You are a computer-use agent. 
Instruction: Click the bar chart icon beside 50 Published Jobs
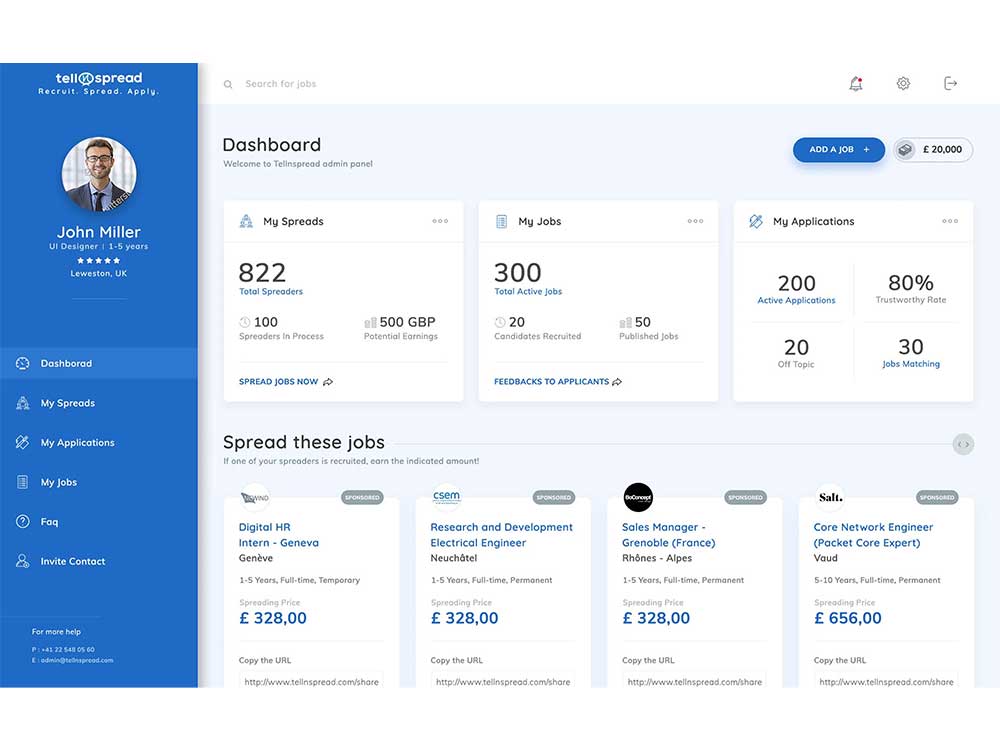pyautogui.click(x=625, y=323)
